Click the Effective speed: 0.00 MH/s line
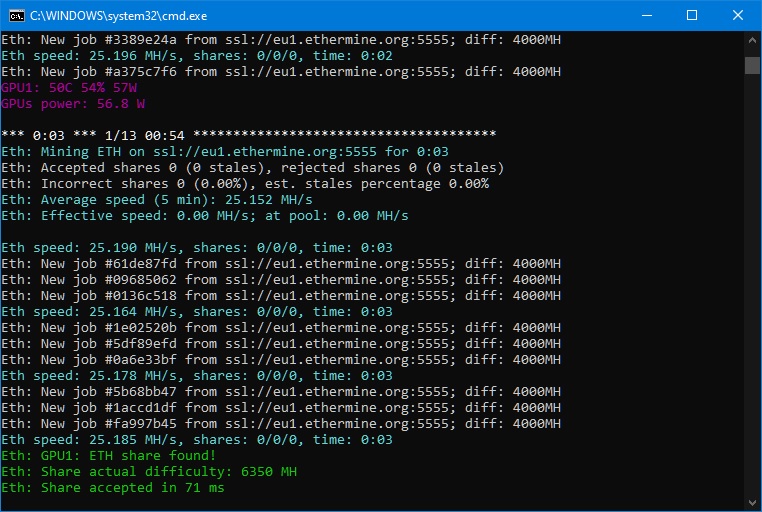 (205, 216)
